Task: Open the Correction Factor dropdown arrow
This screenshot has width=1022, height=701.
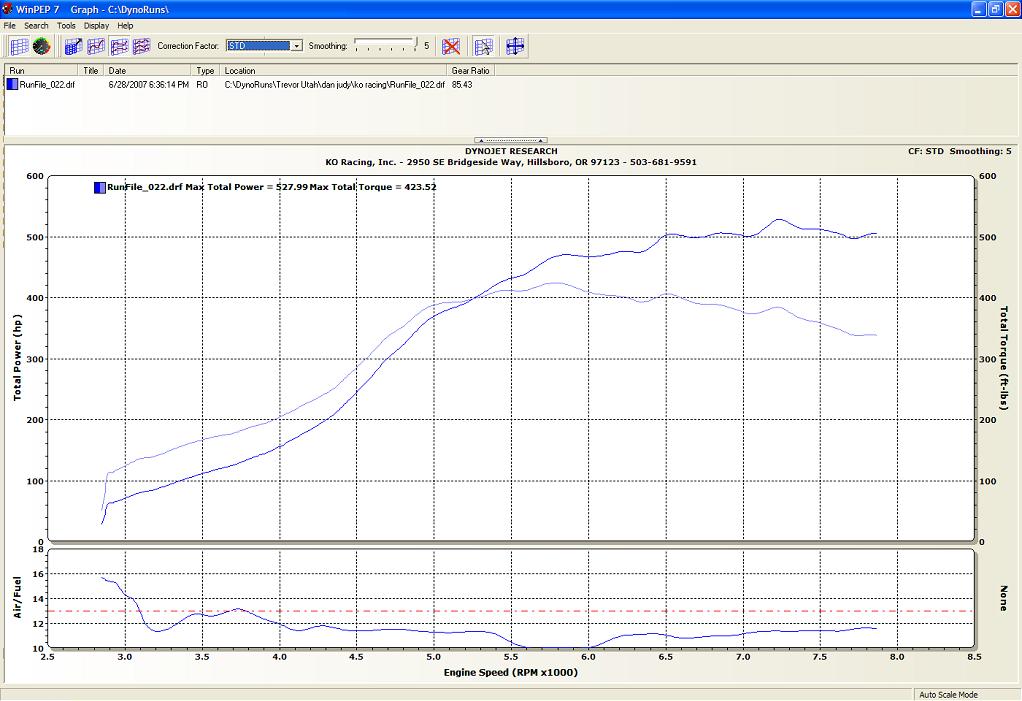Action: pyautogui.click(x=296, y=46)
